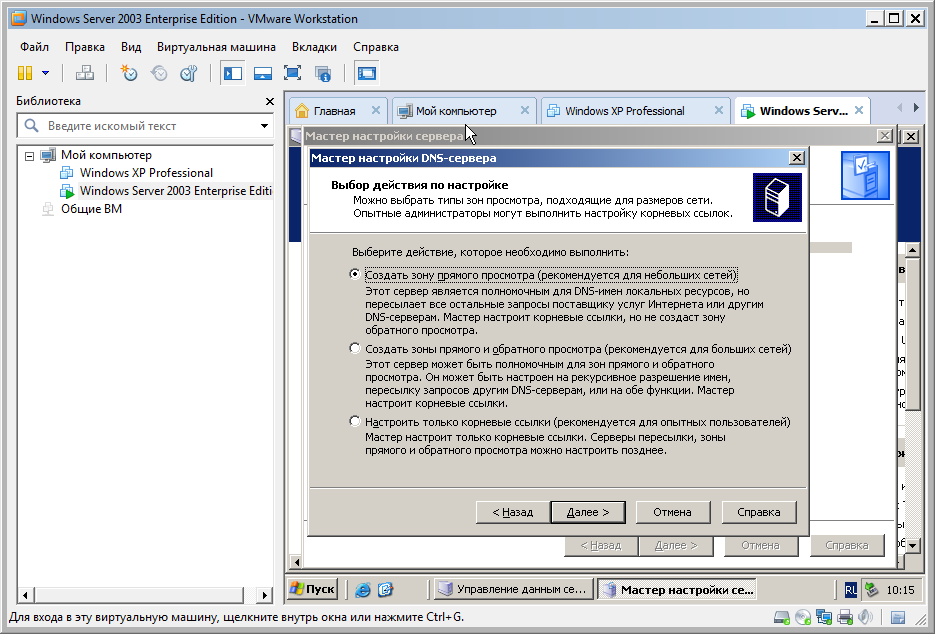Switch to the 'Главная' tab
Image resolution: width=935 pixels, height=634 pixels.
334,111
